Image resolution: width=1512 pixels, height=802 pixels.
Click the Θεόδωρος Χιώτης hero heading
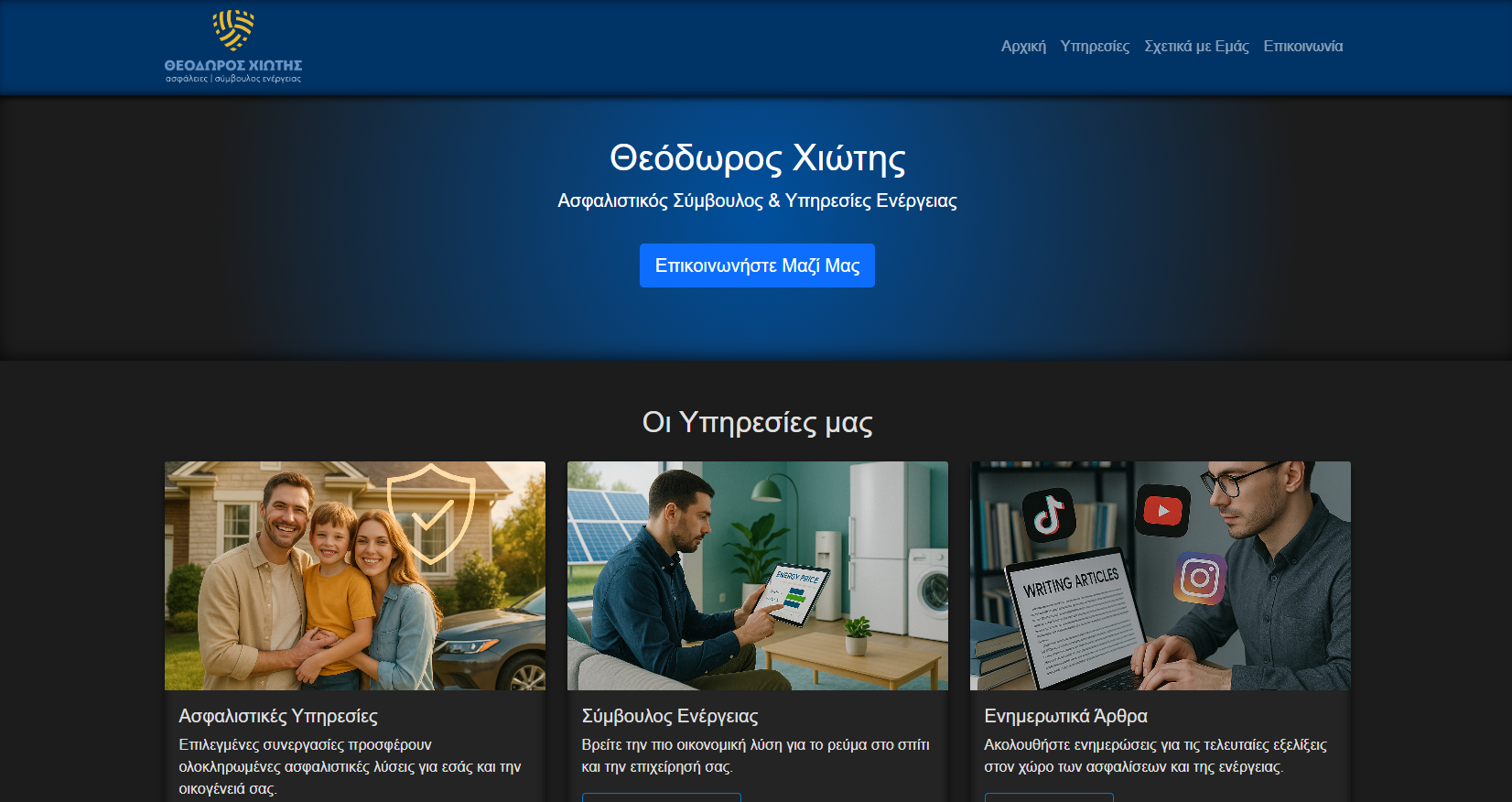pyautogui.click(x=758, y=158)
